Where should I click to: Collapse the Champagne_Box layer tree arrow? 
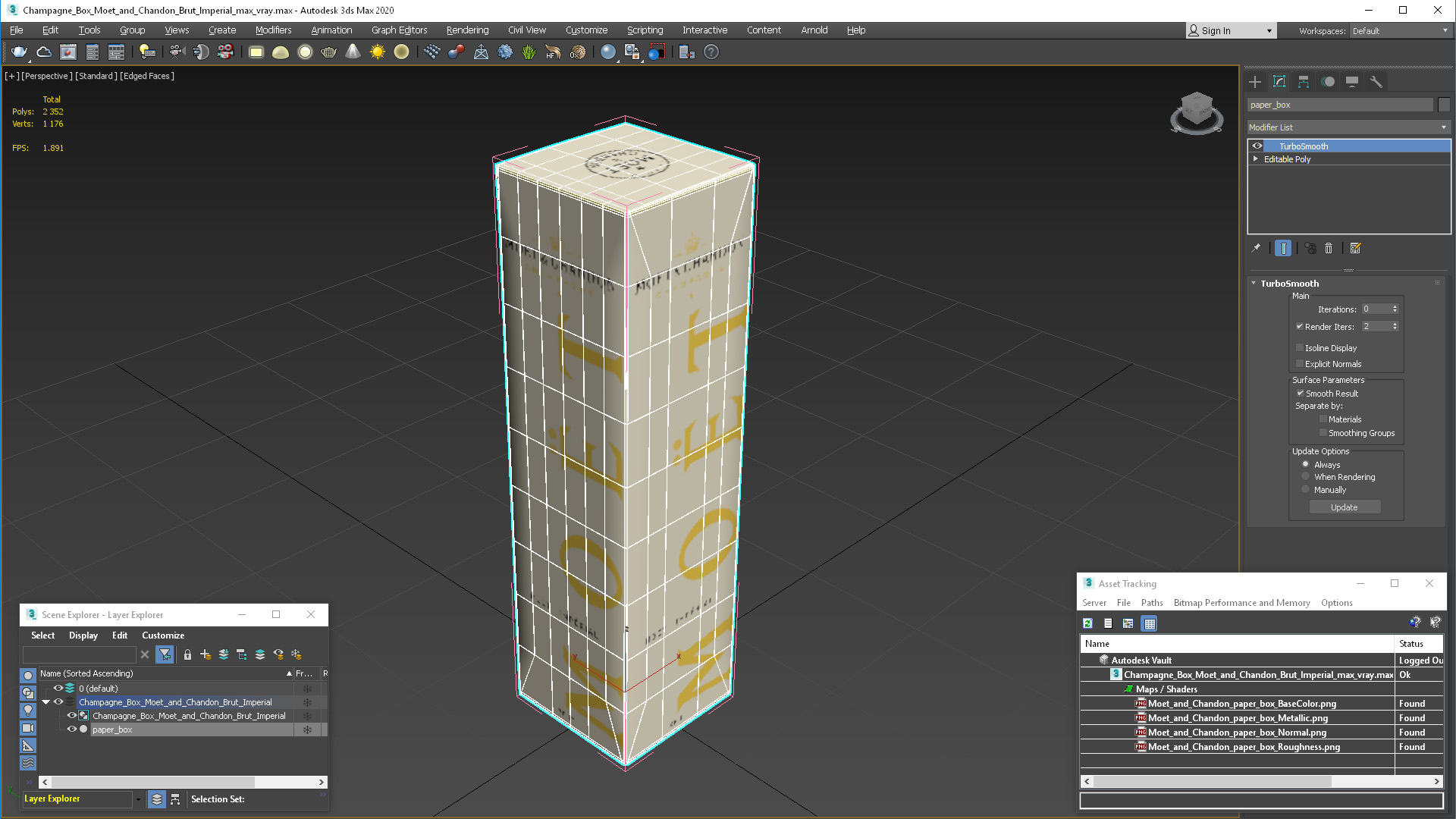coord(45,702)
